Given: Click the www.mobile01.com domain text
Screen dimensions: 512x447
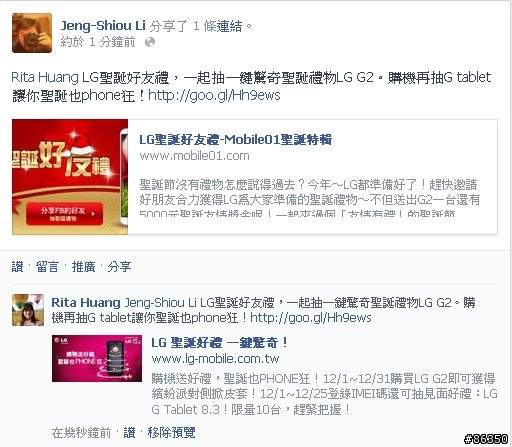Looking at the screenshot, I should (194, 156).
